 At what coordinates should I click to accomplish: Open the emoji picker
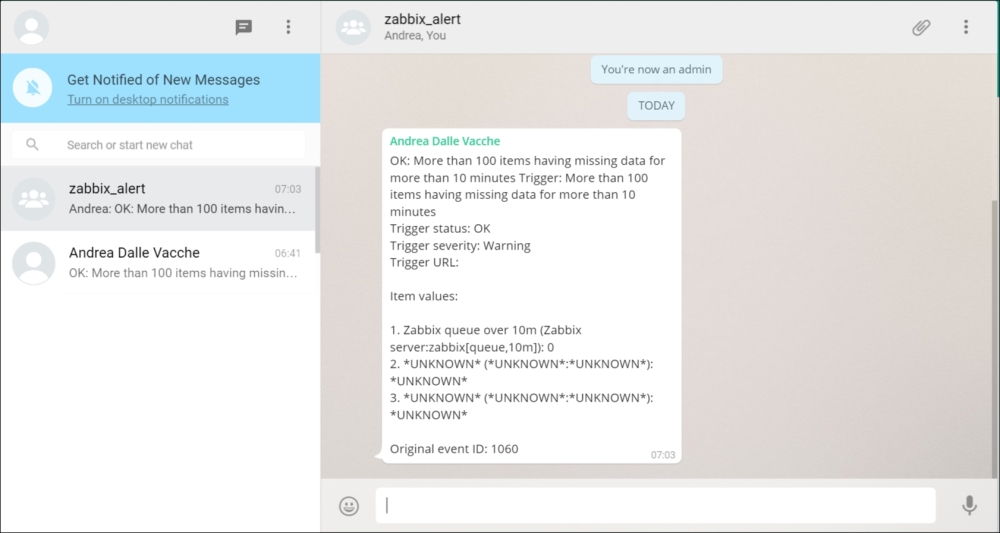[x=349, y=506]
